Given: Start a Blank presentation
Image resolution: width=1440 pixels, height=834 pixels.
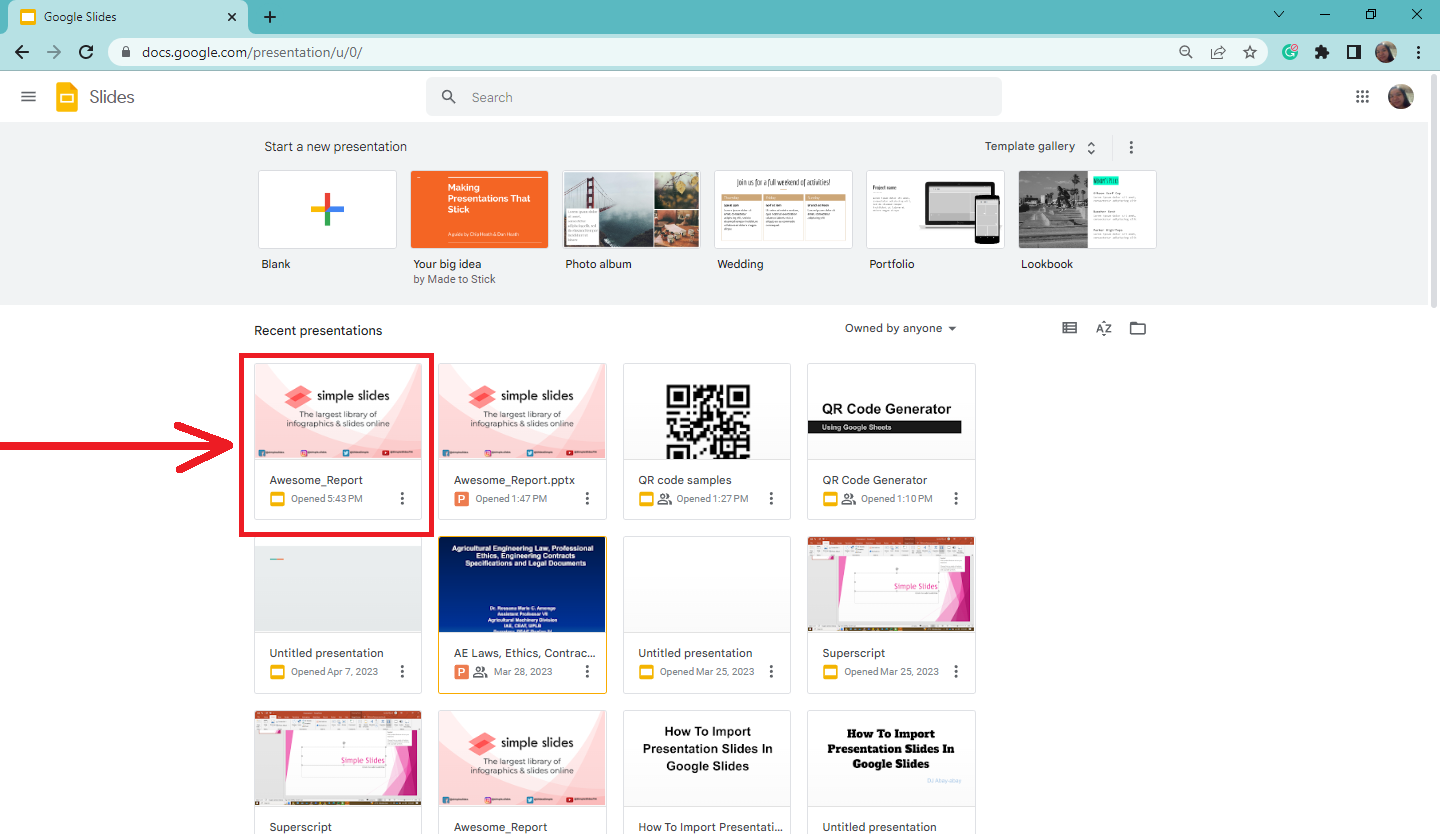Looking at the screenshot, I should (x=327, y=209).
